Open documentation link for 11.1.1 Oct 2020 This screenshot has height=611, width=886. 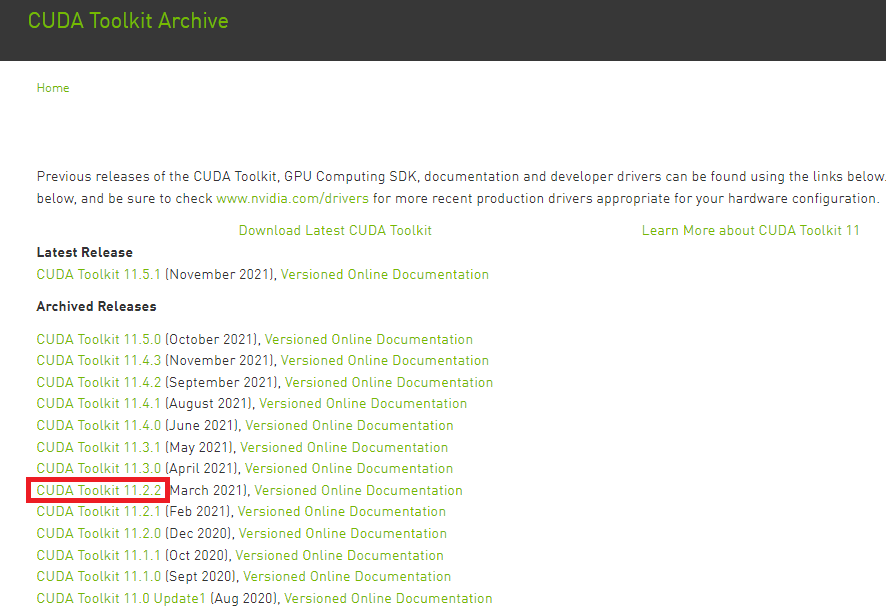pos(339,556)
